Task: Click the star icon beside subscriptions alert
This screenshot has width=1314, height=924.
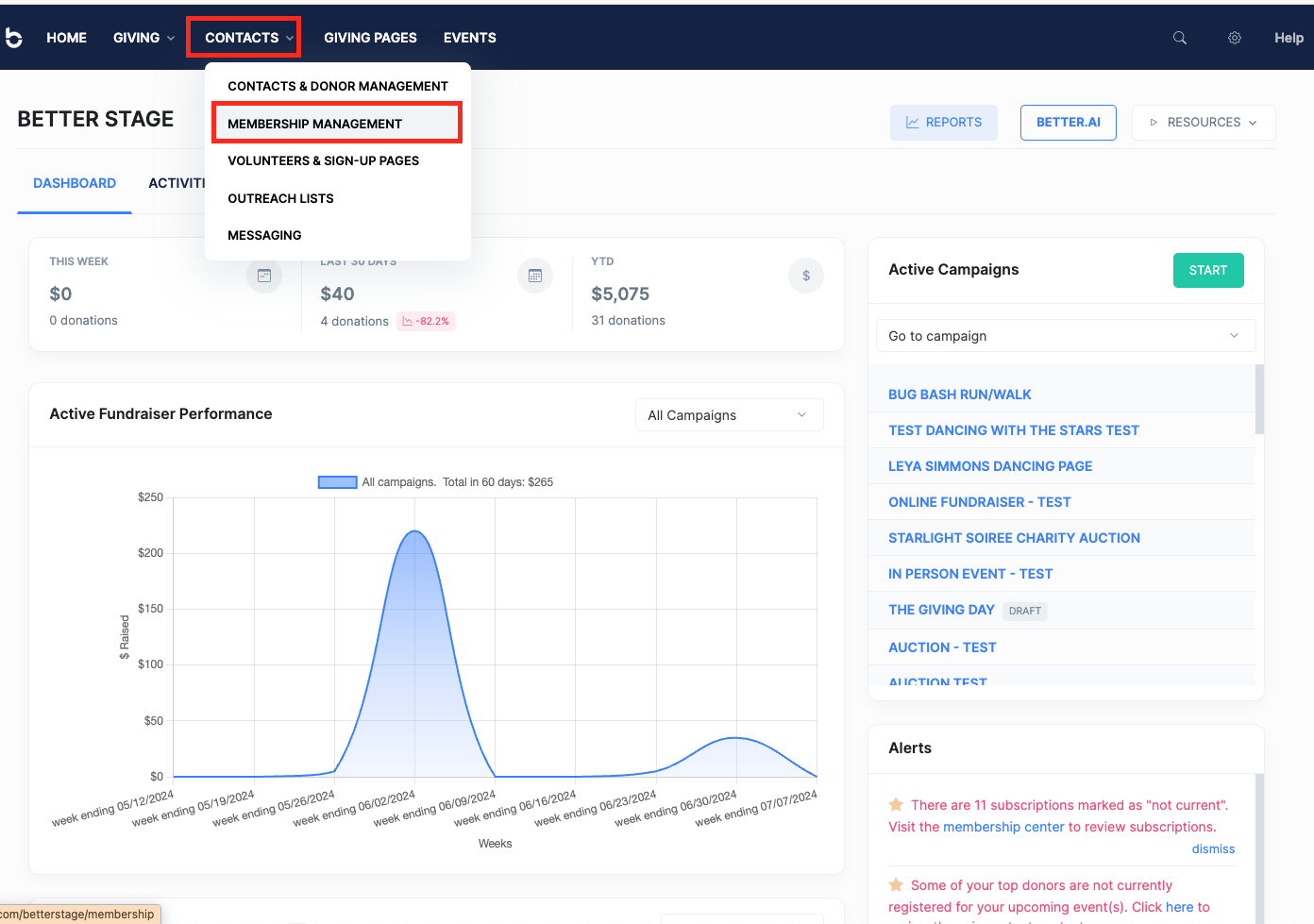Action: pyautogui.click(x=896, y=805)
